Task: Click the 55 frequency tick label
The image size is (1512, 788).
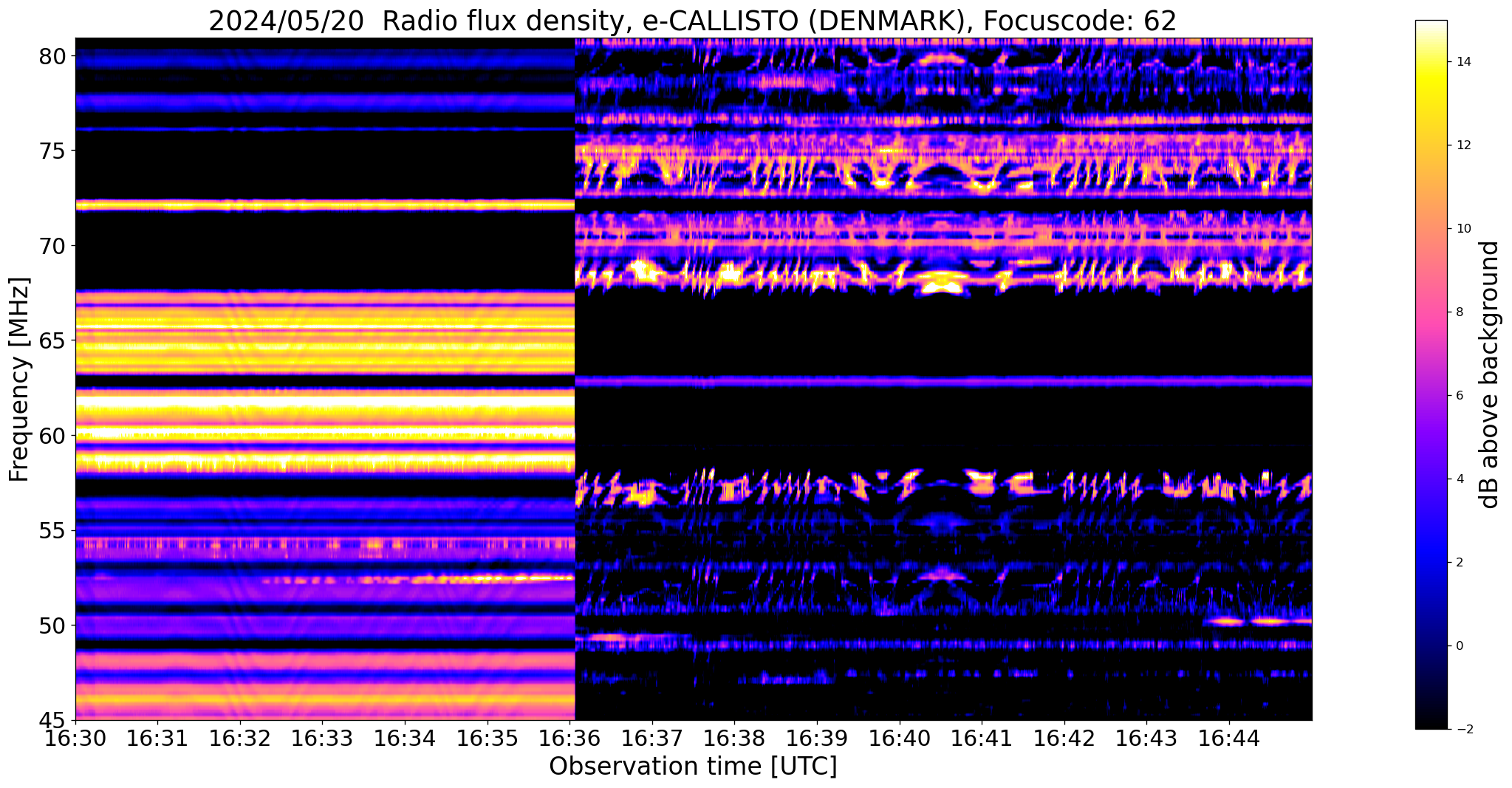Action: click(x=52, y=531)
